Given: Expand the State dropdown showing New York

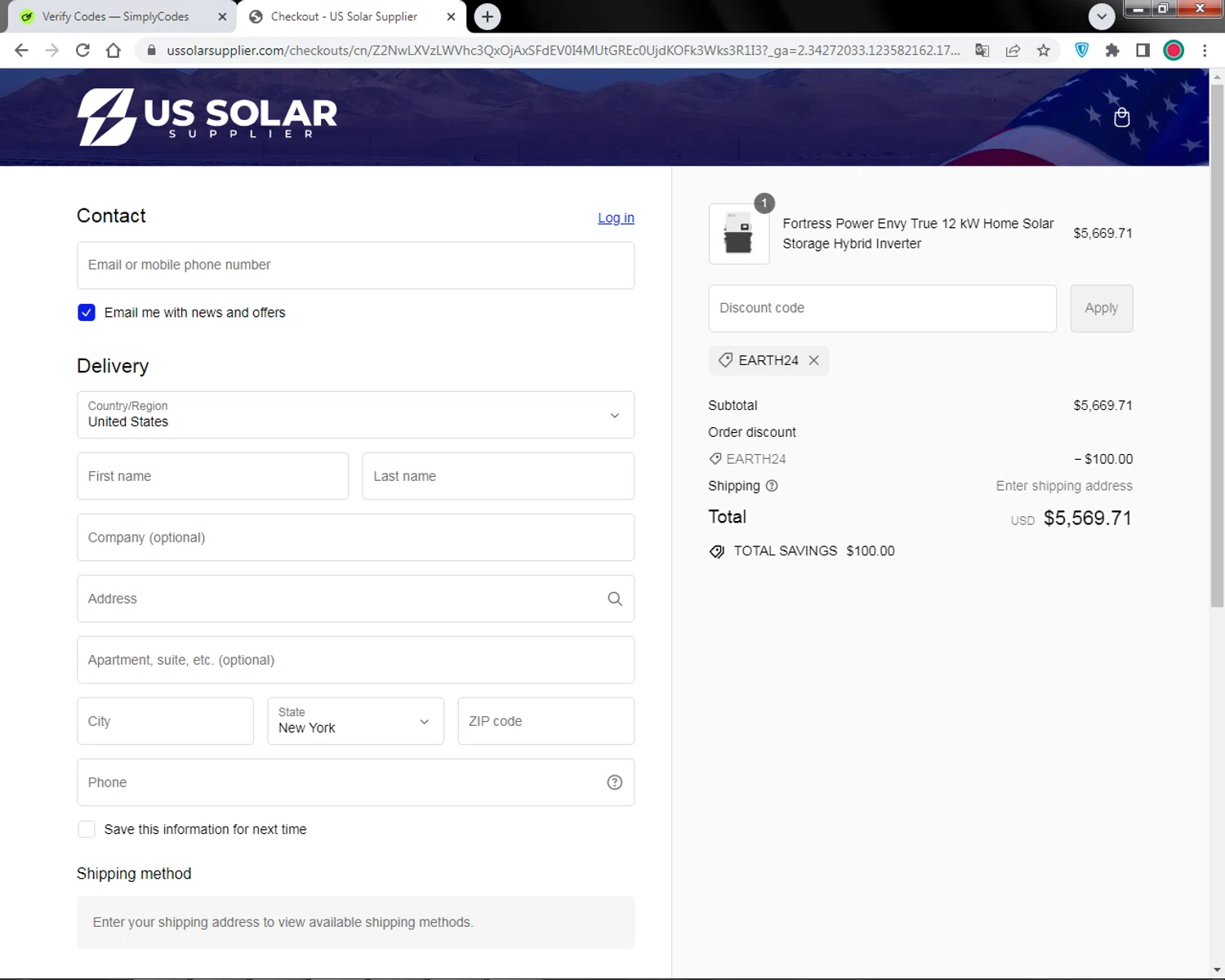Looking at the screenshot, I should pos(355,721).
